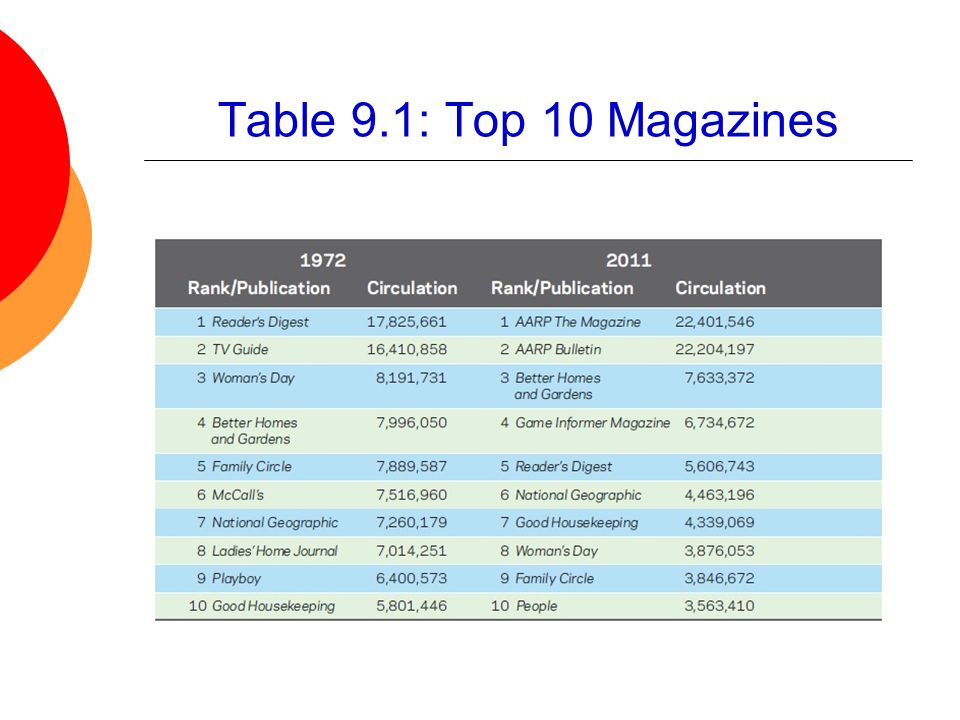Click the 1972 Good Housekeeping entry at rank 10
960x720 pixels.
click(x=274, y=606)
